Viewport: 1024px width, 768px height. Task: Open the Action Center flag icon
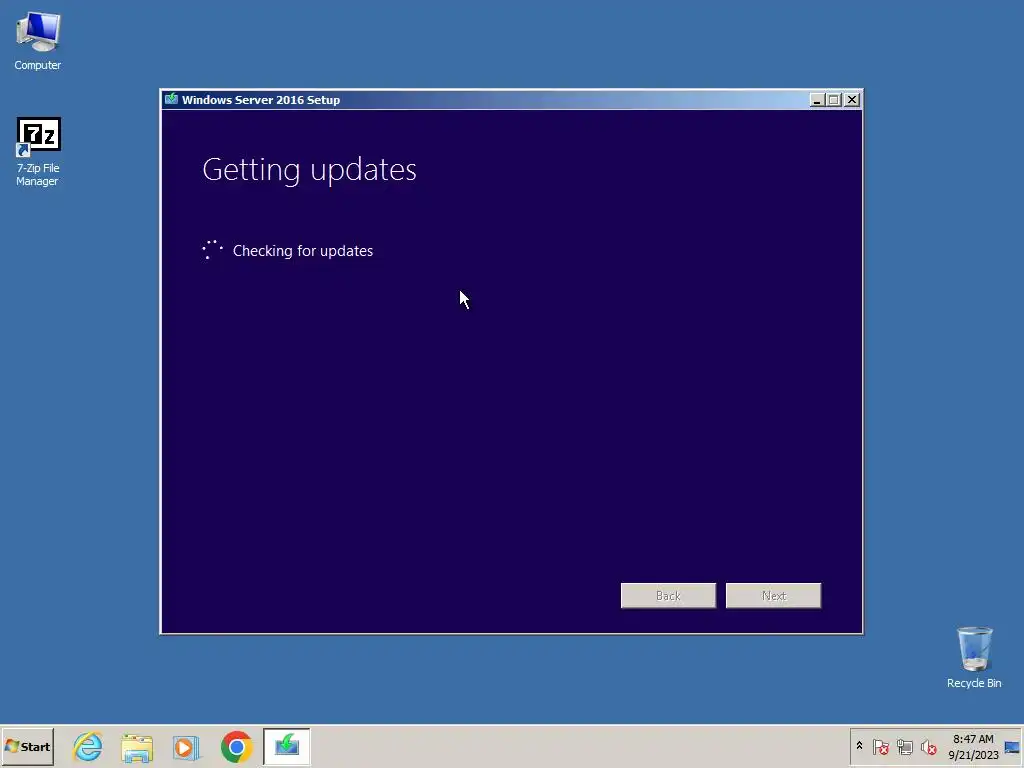coord(880,746)
